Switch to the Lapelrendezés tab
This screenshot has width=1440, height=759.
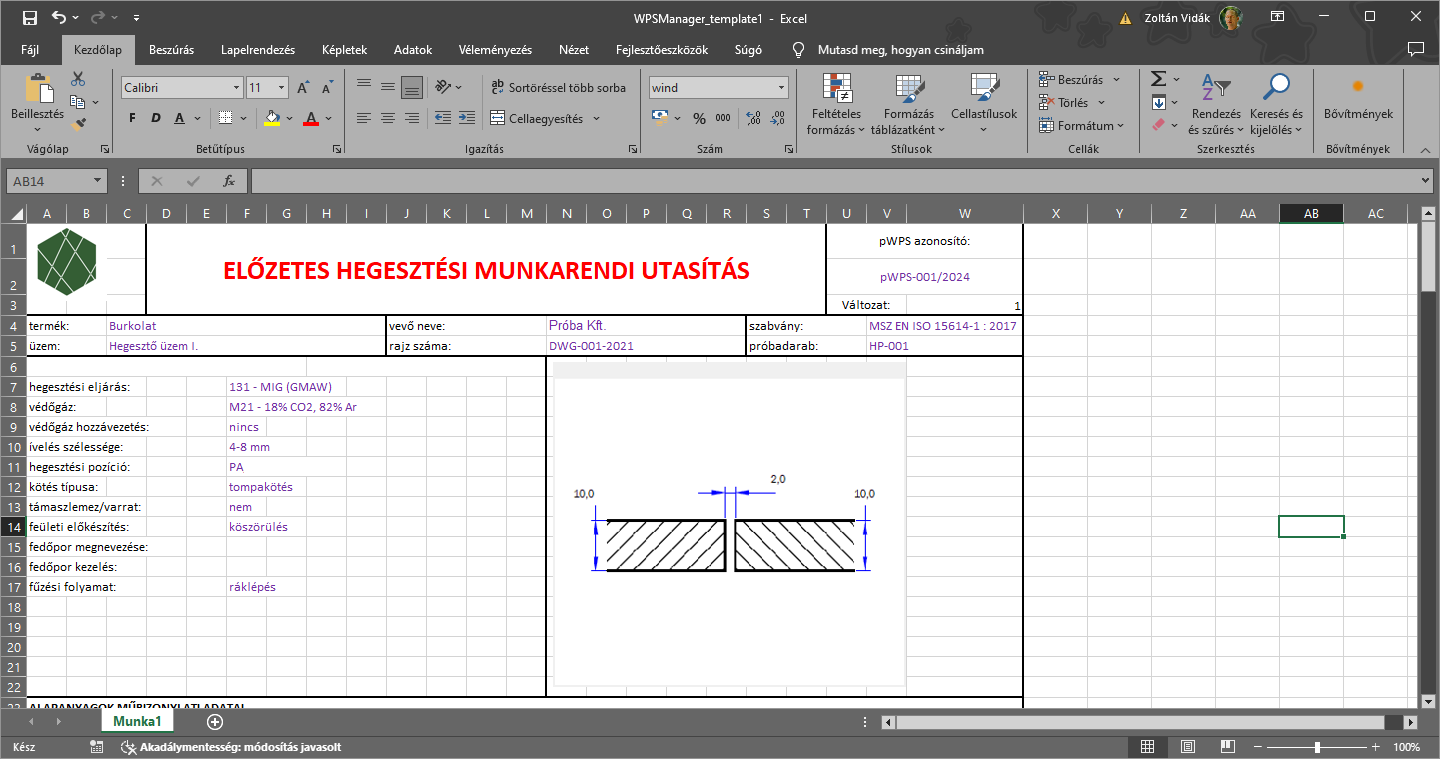point(258,50)
